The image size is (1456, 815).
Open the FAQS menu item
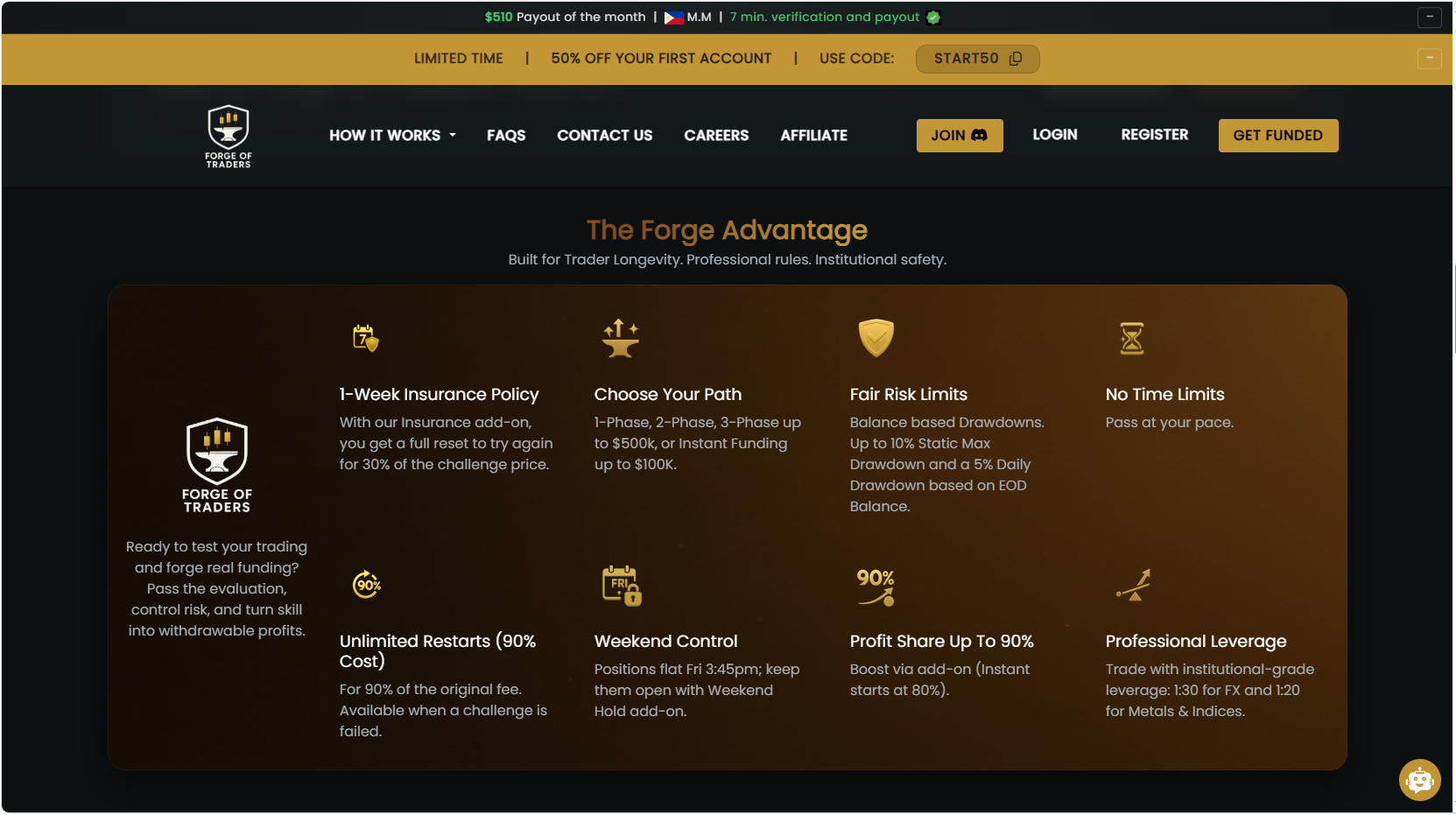coord(506,136)
